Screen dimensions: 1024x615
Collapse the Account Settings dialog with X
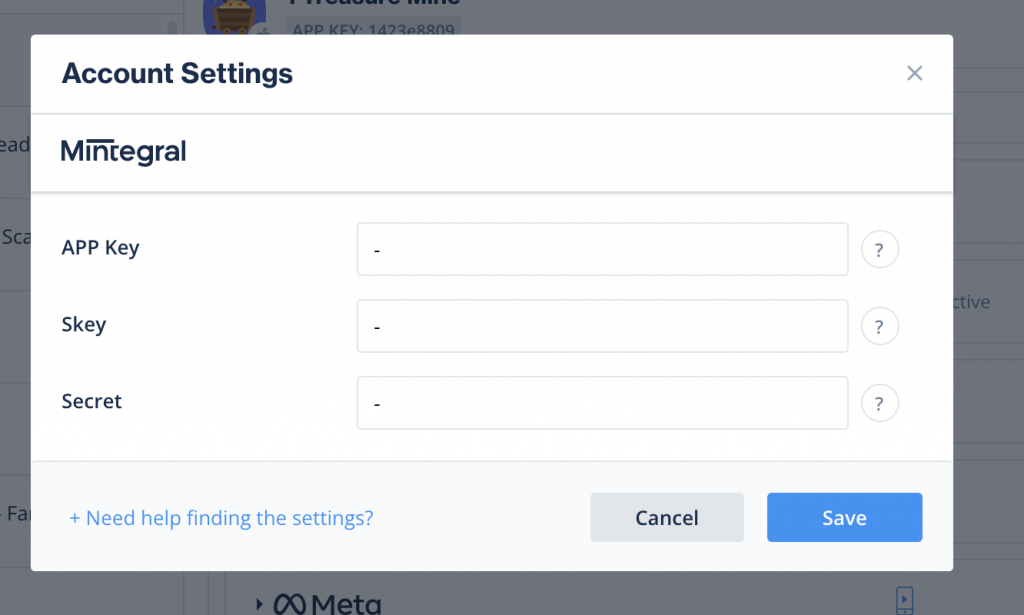coord(914,73)
